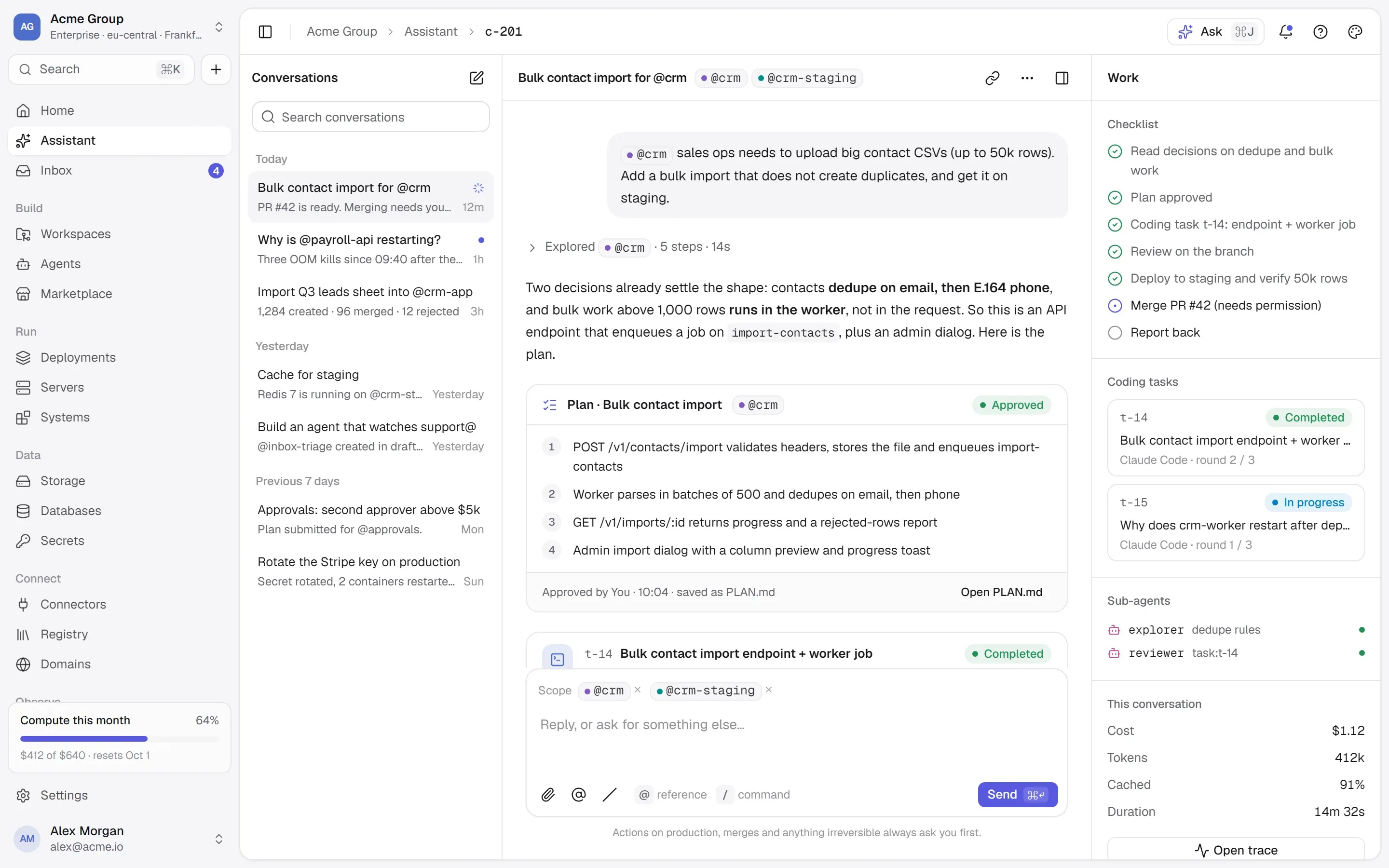The width and height of the screenshot is (1389, 868).
Task: Remove @crm-staging from the reply scope
Action: click(769, 690)
